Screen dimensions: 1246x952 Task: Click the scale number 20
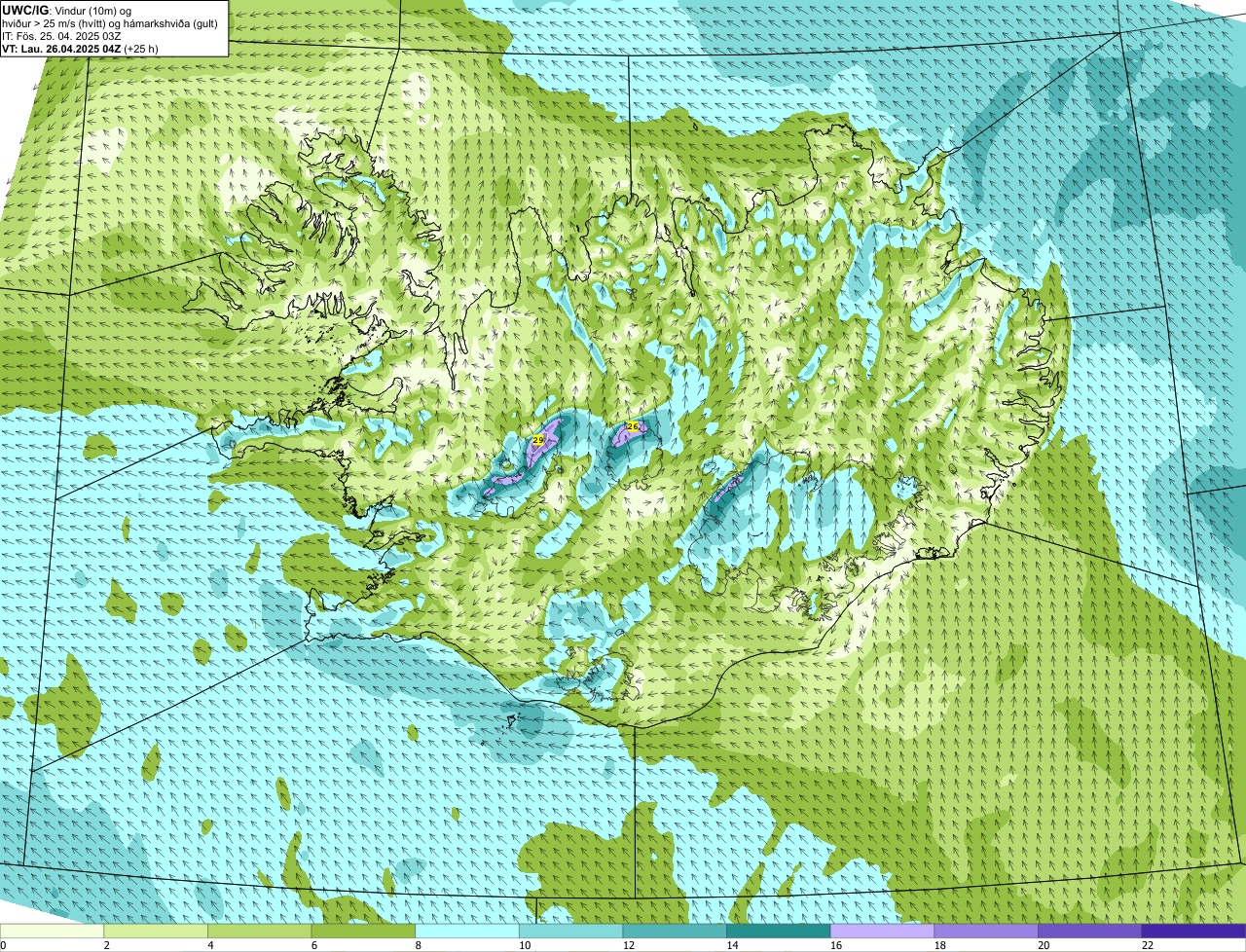click(x=1044, y=945)
